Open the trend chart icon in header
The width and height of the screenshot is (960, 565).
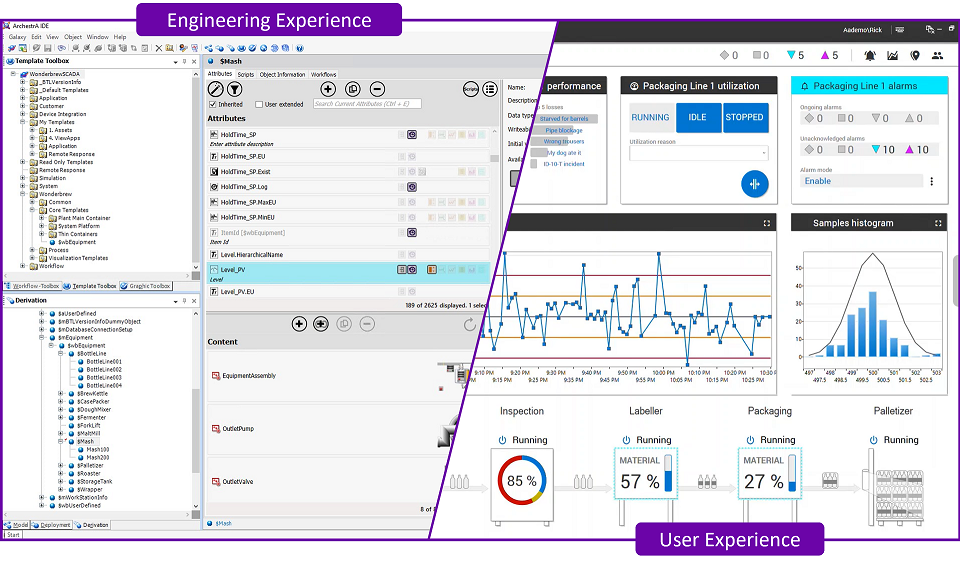pyautogui.click(x=892, y=56)
